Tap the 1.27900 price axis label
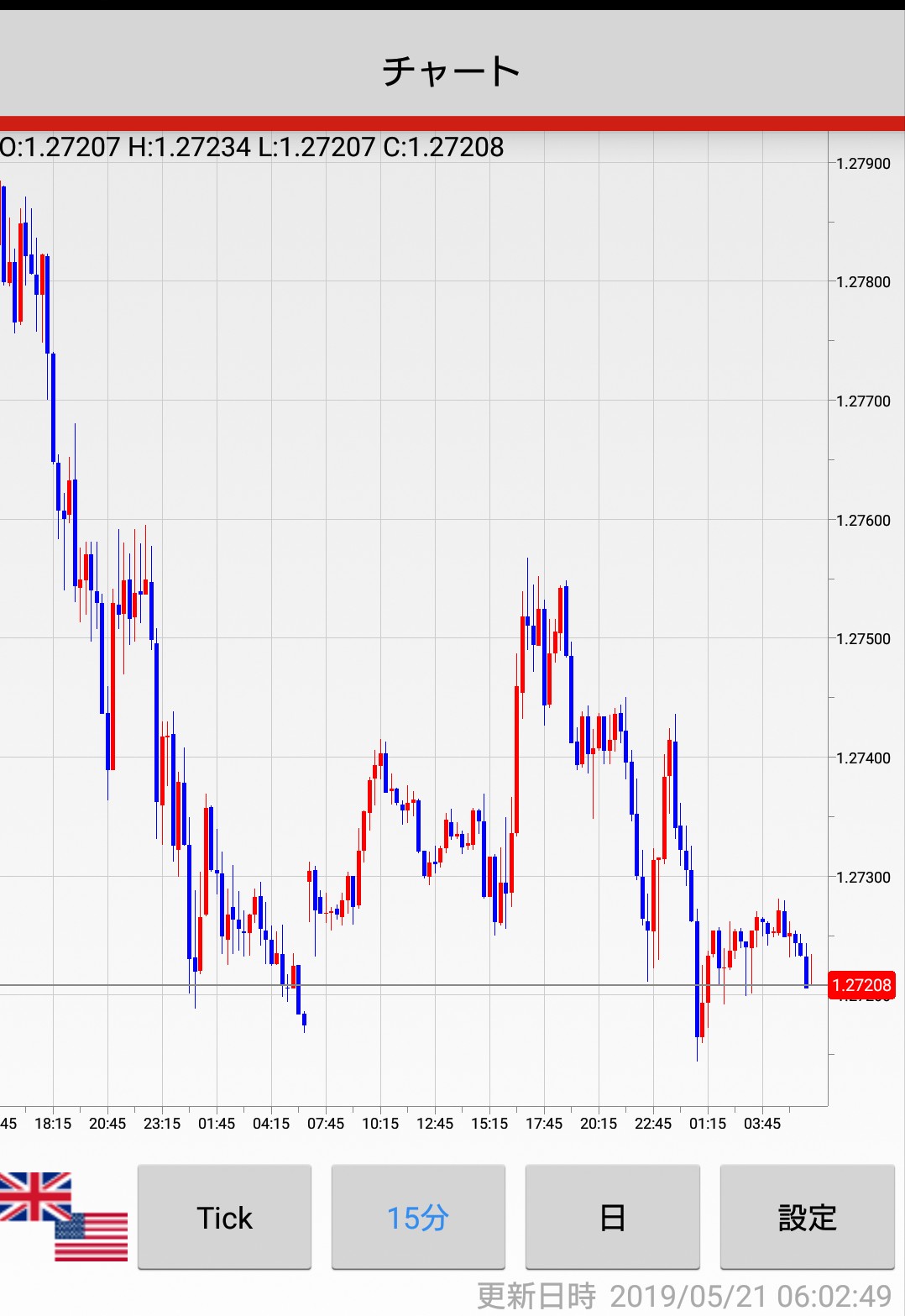 tap(863, 164)
